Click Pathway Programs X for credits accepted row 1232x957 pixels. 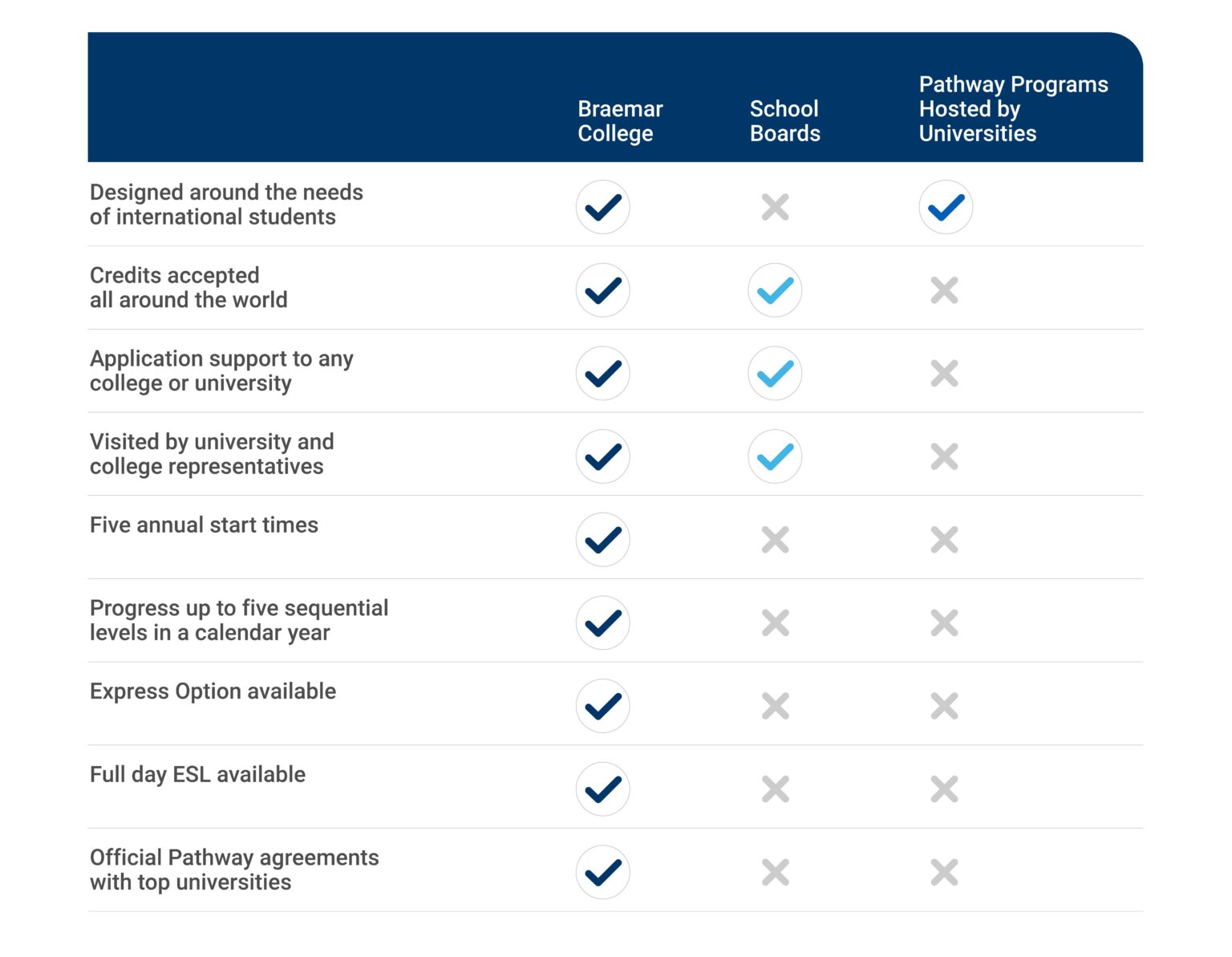[x=944, y=290]
